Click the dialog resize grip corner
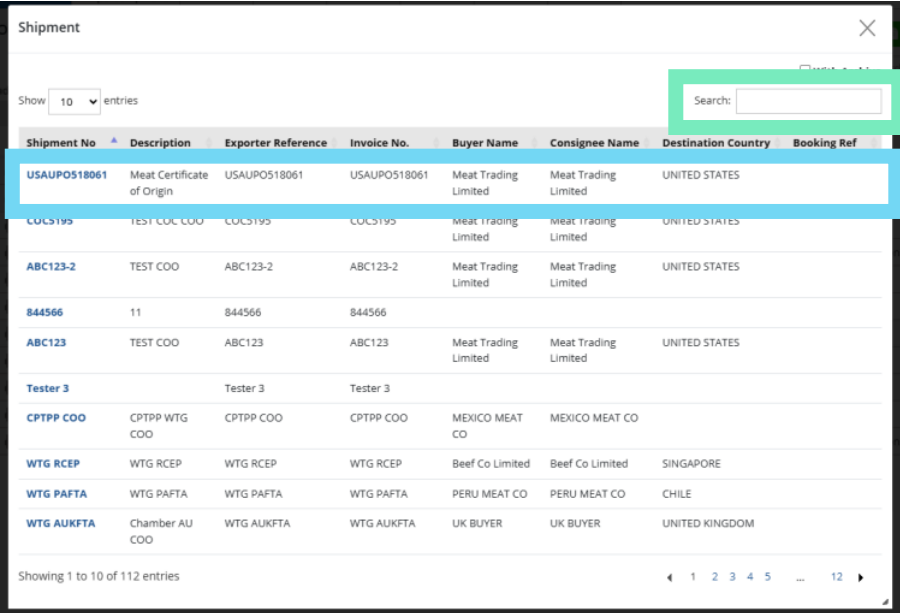 click(886, 602)
